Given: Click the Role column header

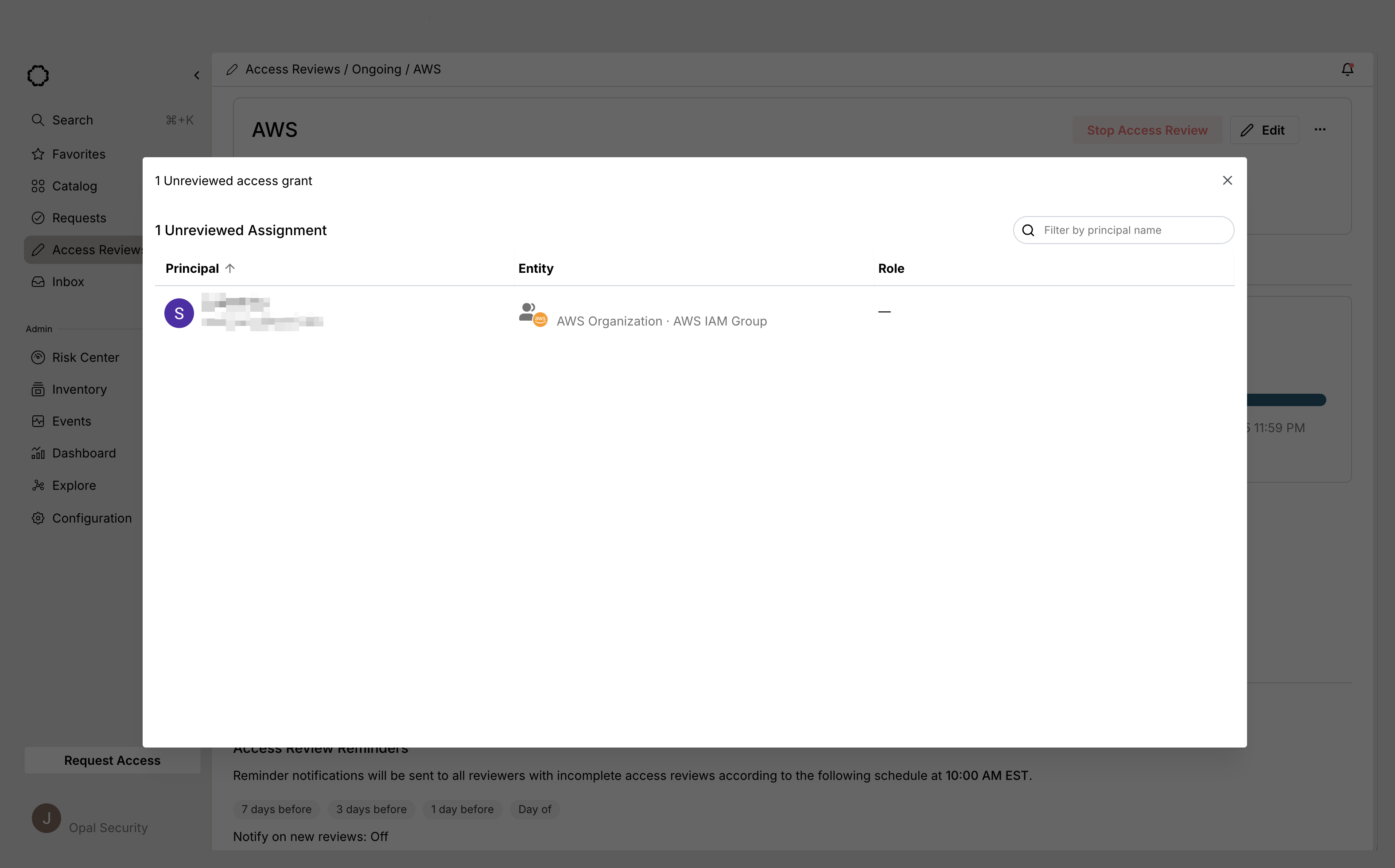Looking at the screenshot, I should pos(890,269).
